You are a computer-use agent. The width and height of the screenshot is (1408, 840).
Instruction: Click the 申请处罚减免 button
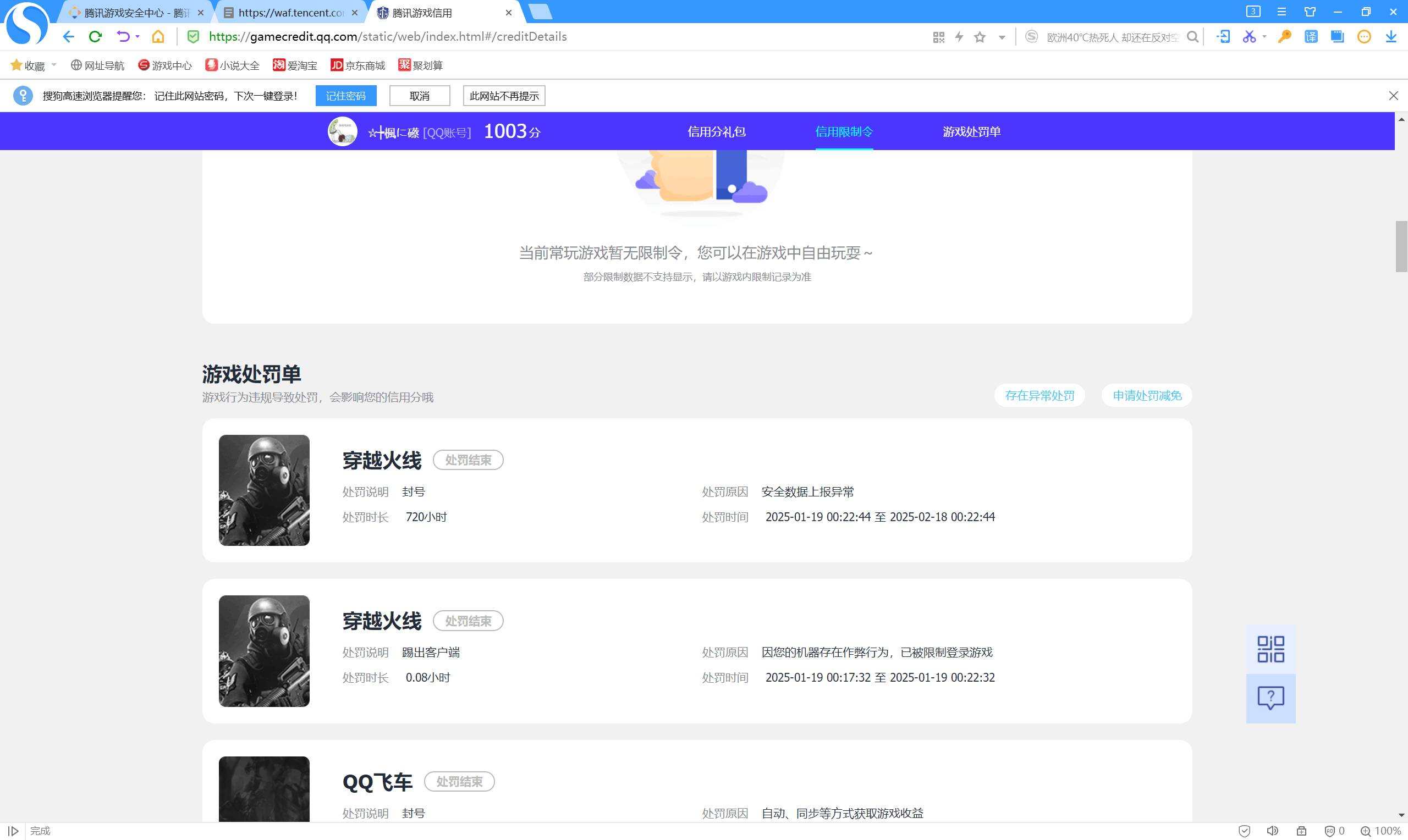tap(1147, 396)
